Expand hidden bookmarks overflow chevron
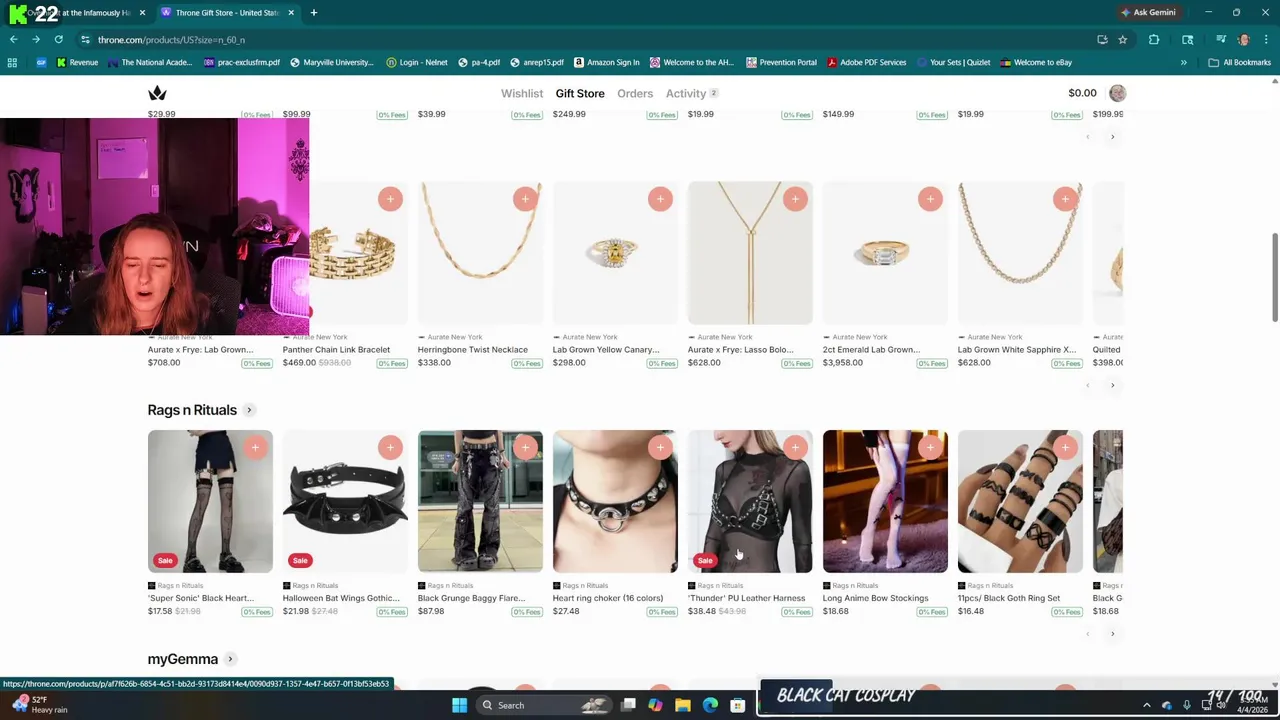Screen dimensions: 1280x720 (1183, 62)
